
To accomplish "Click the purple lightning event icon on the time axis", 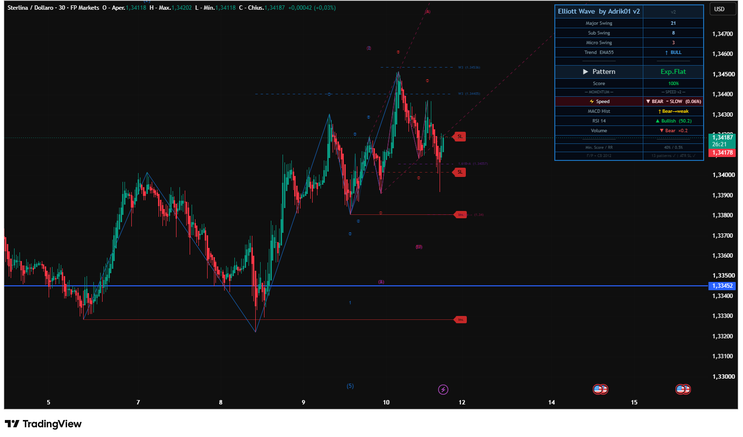I will click(443, 390).
